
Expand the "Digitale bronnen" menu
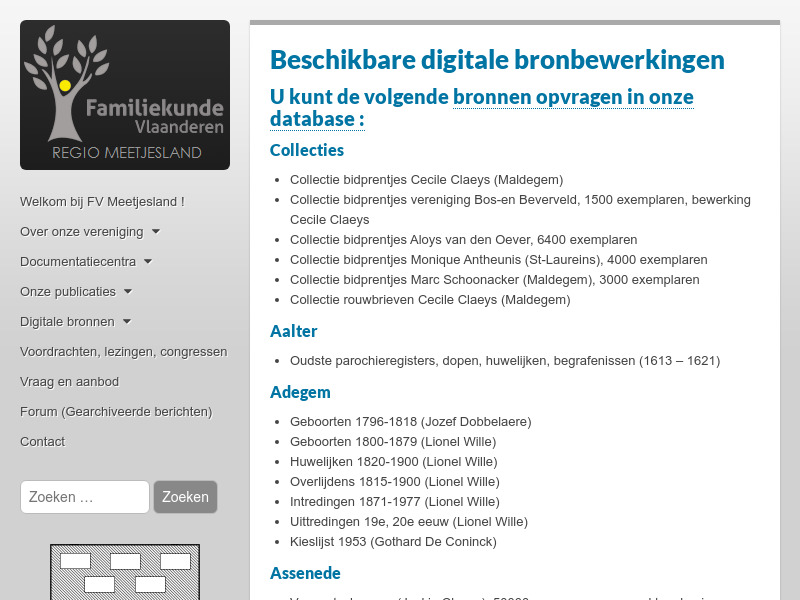pos(66,321)
